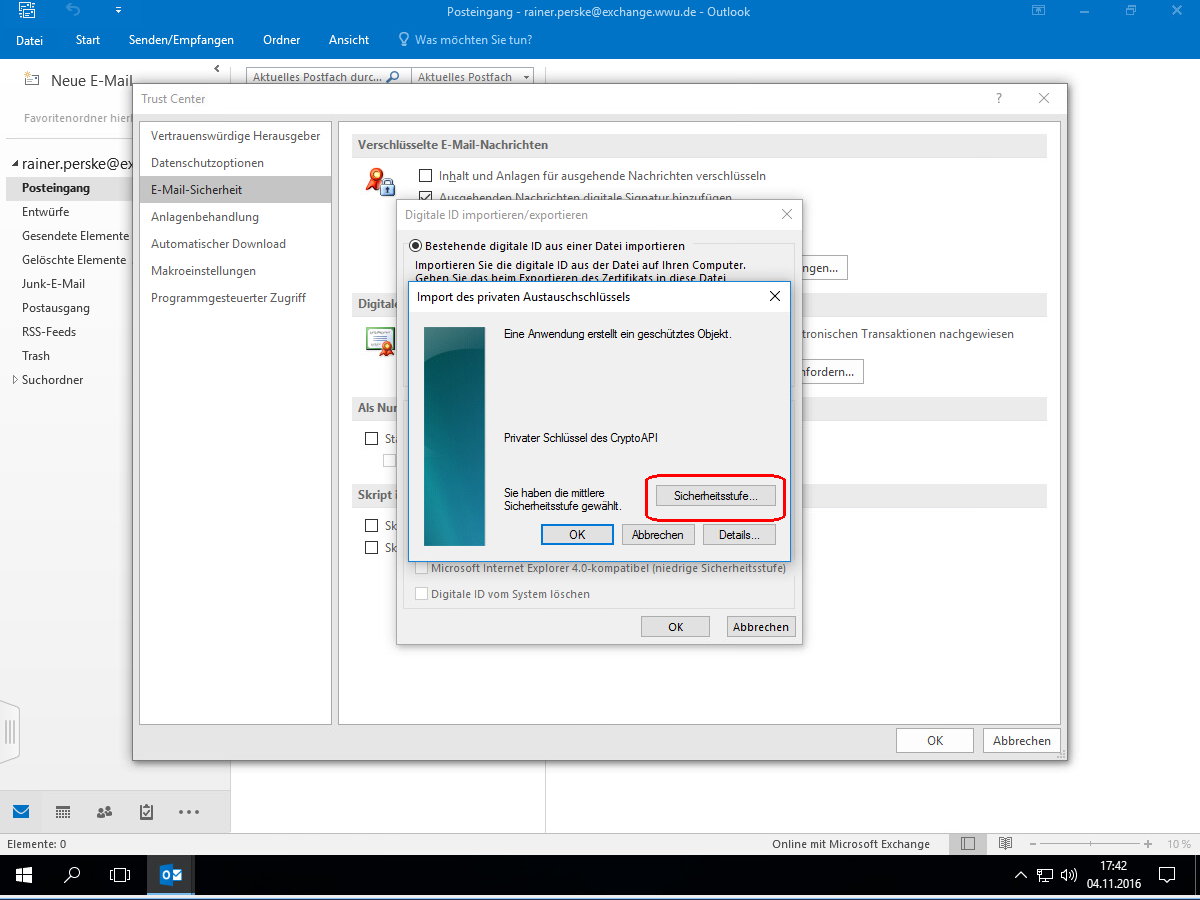Check 'Digitale ID vom System löschen'
1200x900 pixels.
pyautogui.click(x=421, y=594)
